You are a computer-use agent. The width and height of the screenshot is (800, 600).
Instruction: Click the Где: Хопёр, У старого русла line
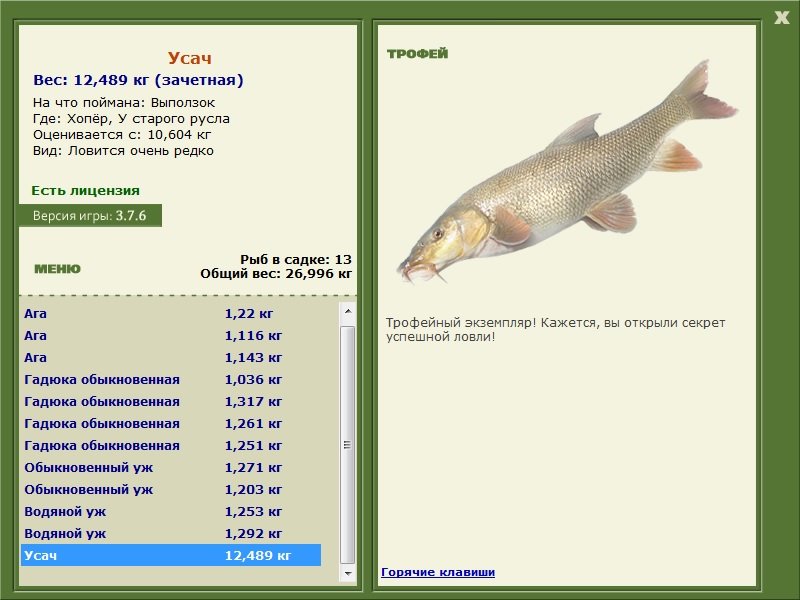(x=131, y=119)
